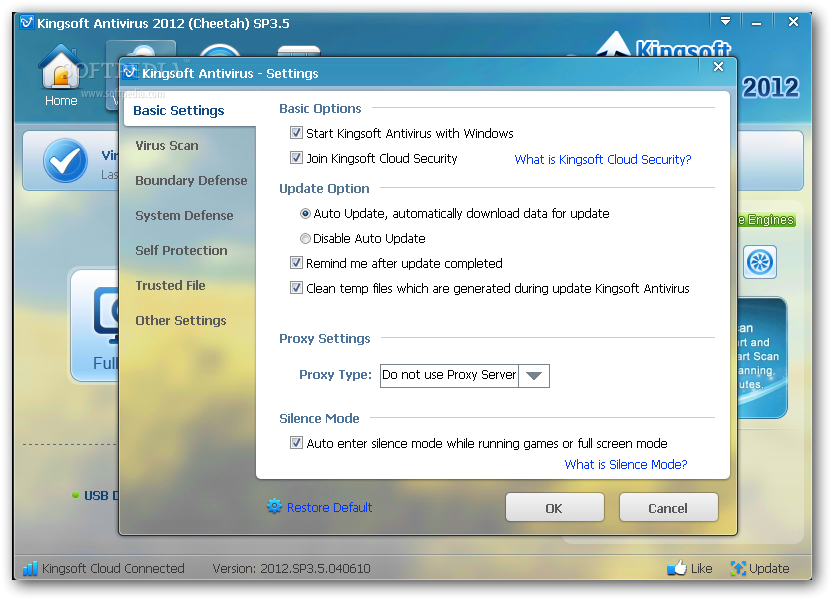Viewport: 832px width, 600px height.
Task: Click Update text in status bar
Action: pyautogui.click(x=769, y=569)
